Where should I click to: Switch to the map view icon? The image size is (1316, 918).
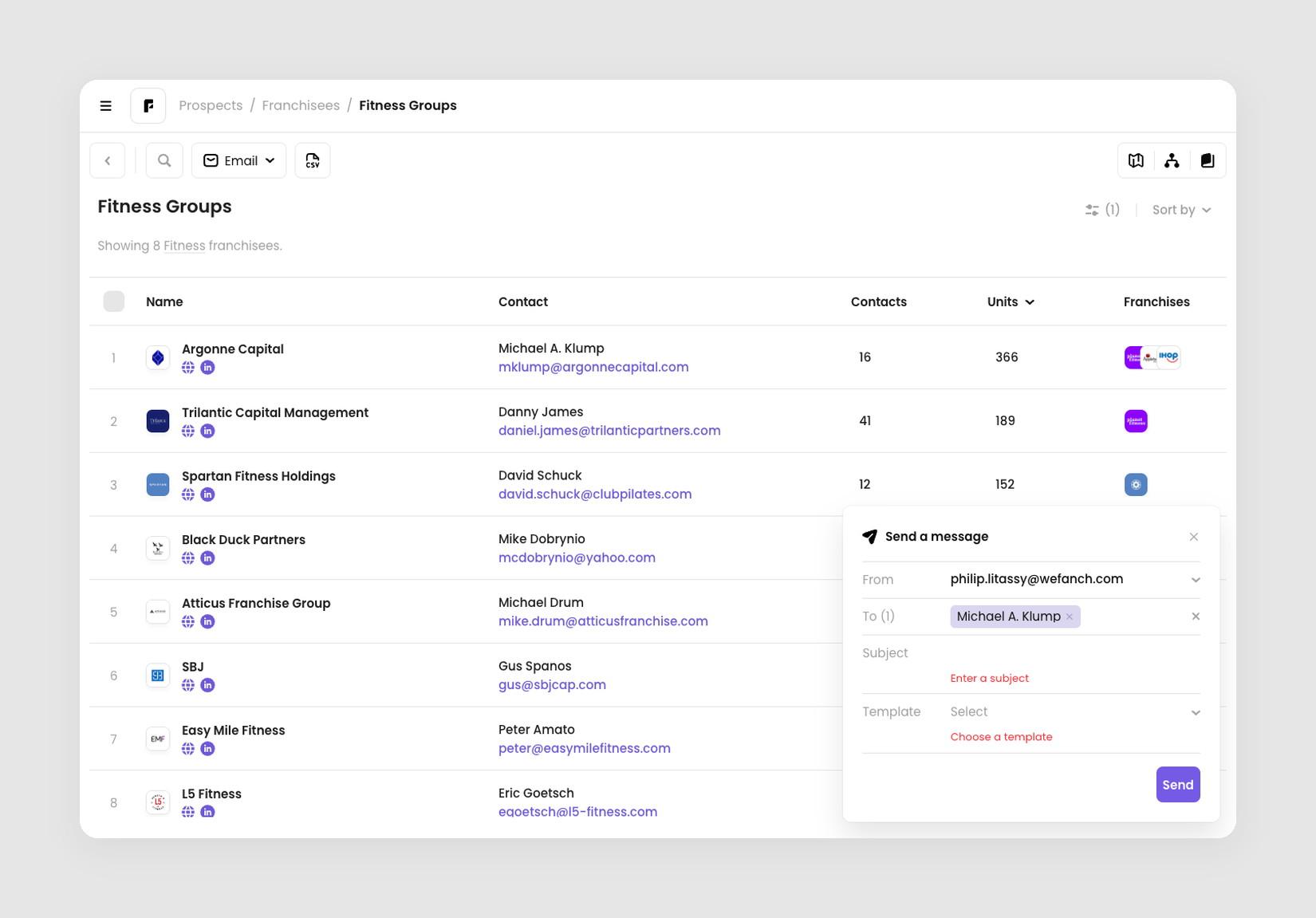click(x=1136, y=160)
